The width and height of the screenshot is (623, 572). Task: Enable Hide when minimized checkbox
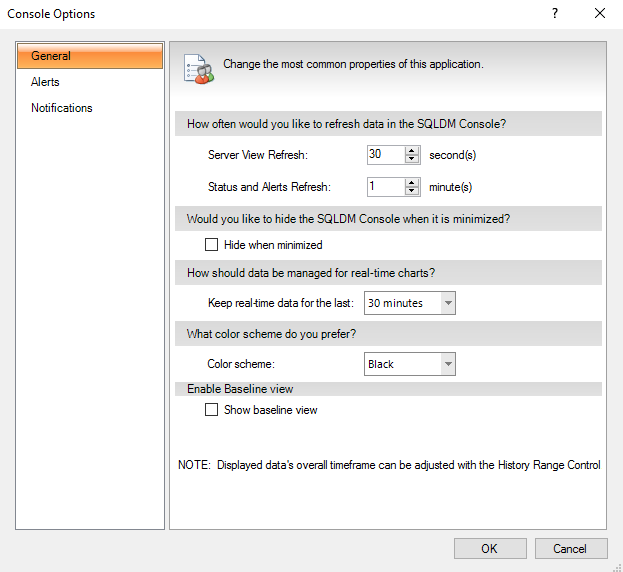click(x=211, y=245)
